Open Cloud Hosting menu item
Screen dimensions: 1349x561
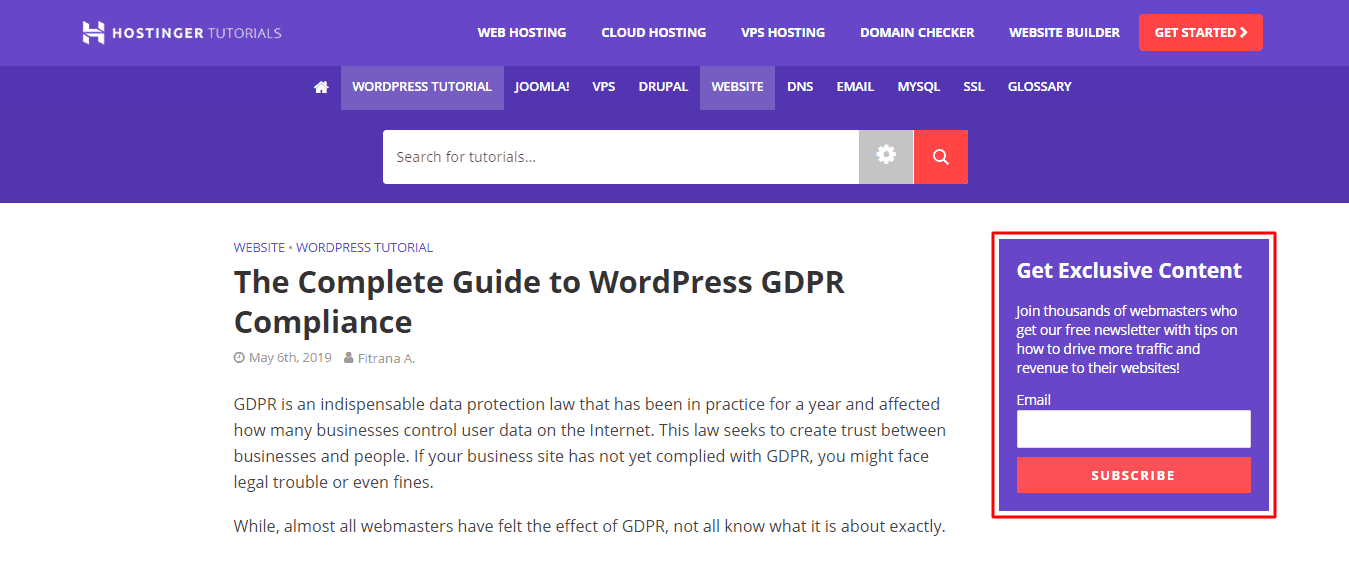coord(654,32)
